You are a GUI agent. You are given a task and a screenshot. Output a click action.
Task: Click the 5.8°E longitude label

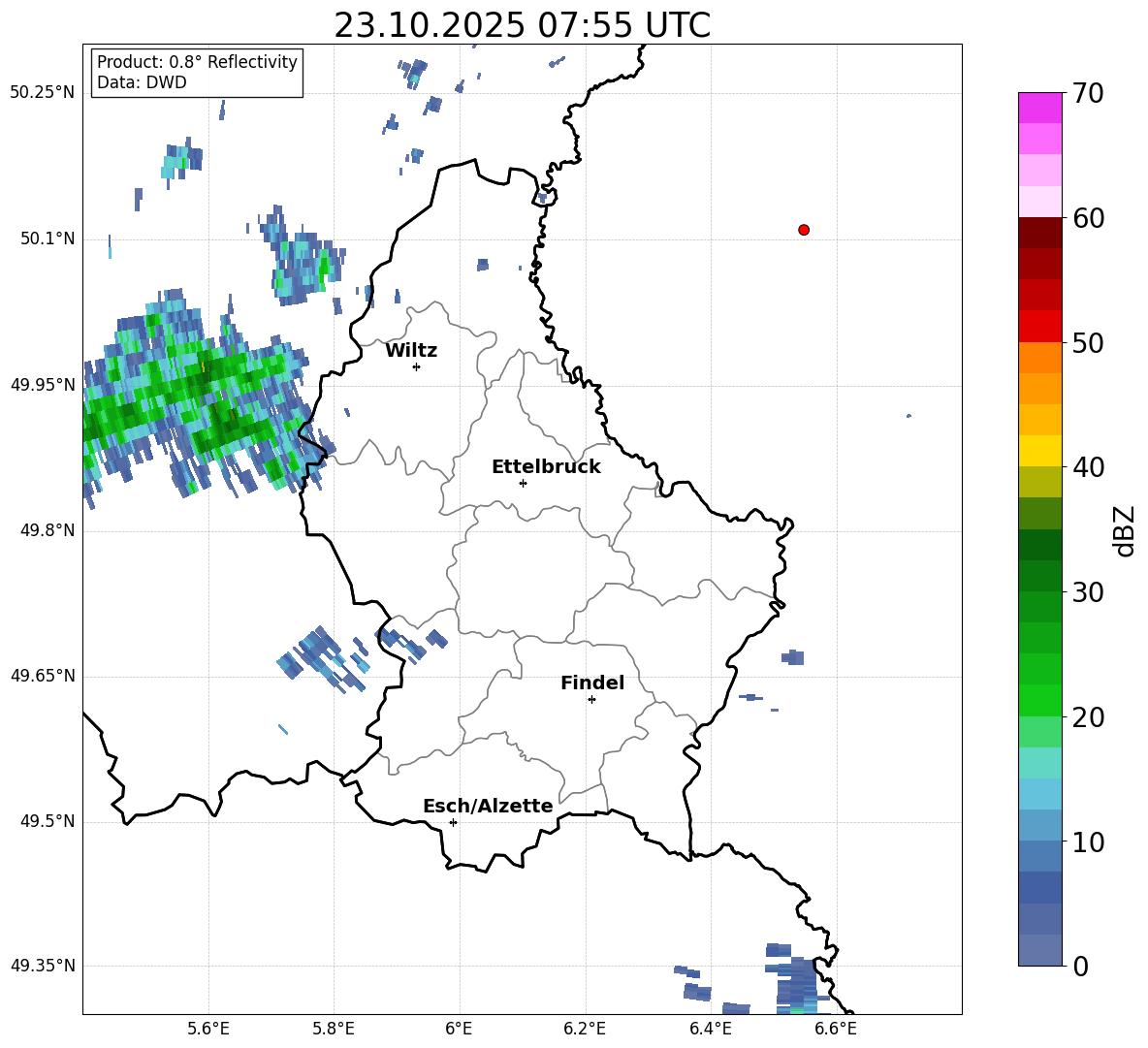coord(334,1029)
